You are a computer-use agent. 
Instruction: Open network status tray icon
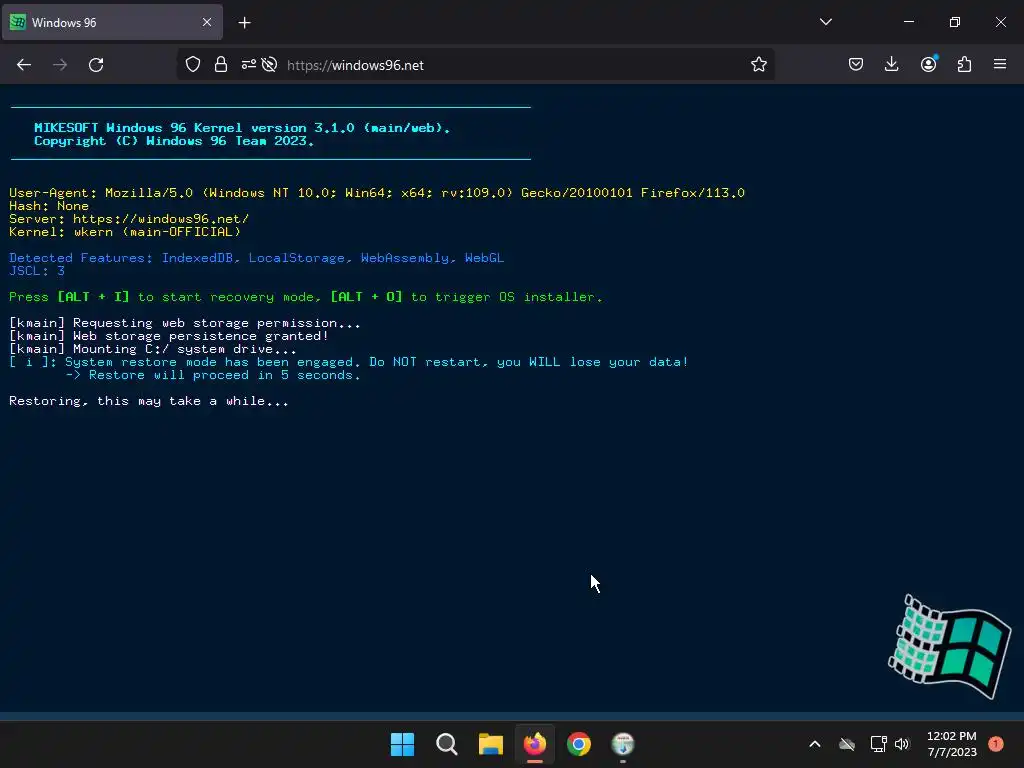878,744
